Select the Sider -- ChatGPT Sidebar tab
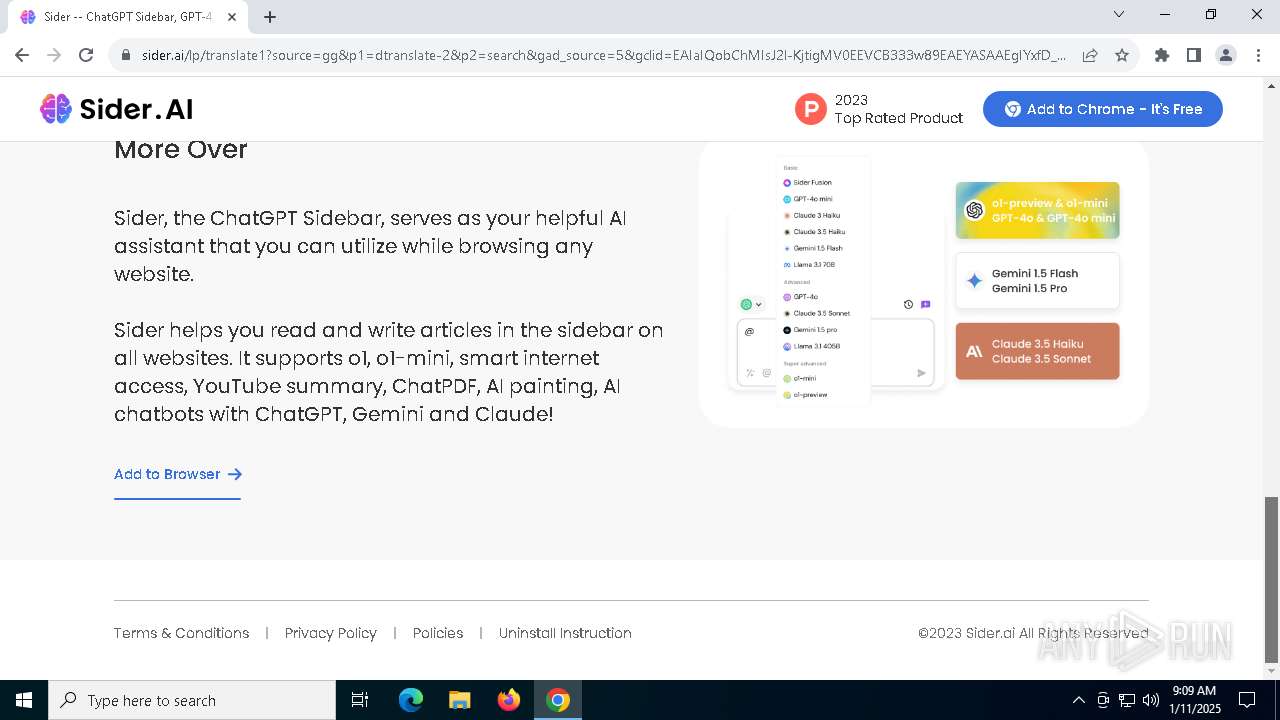Screen dimensions: 1280x720 click(x=128, y=17)
